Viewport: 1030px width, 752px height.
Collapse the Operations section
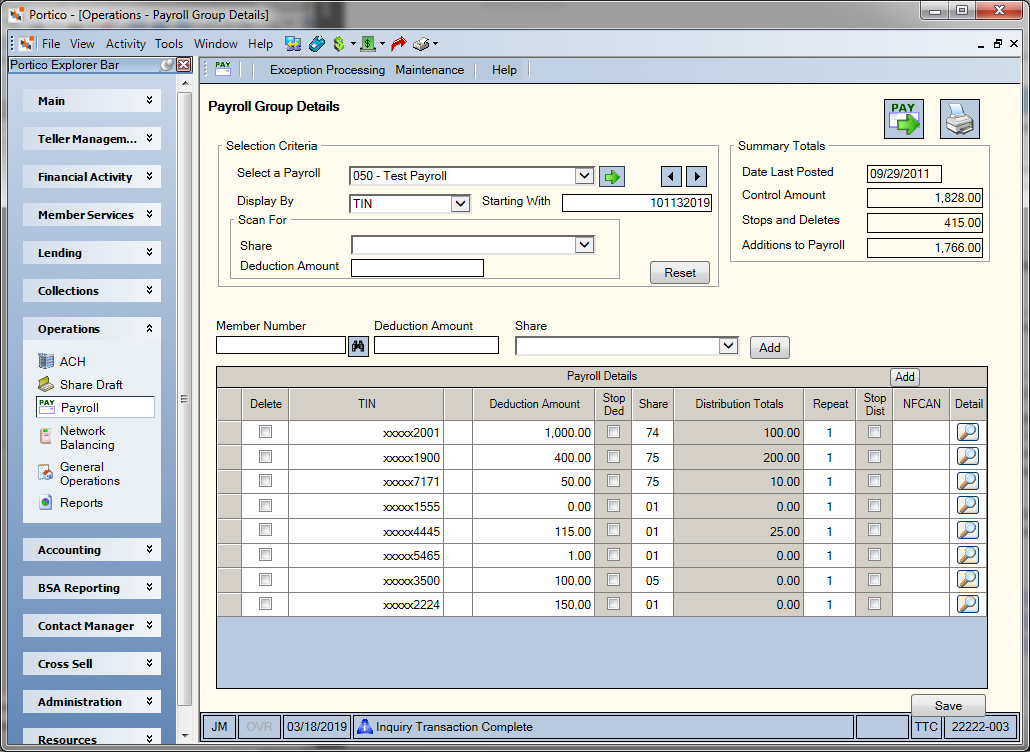tap(92, 329)
